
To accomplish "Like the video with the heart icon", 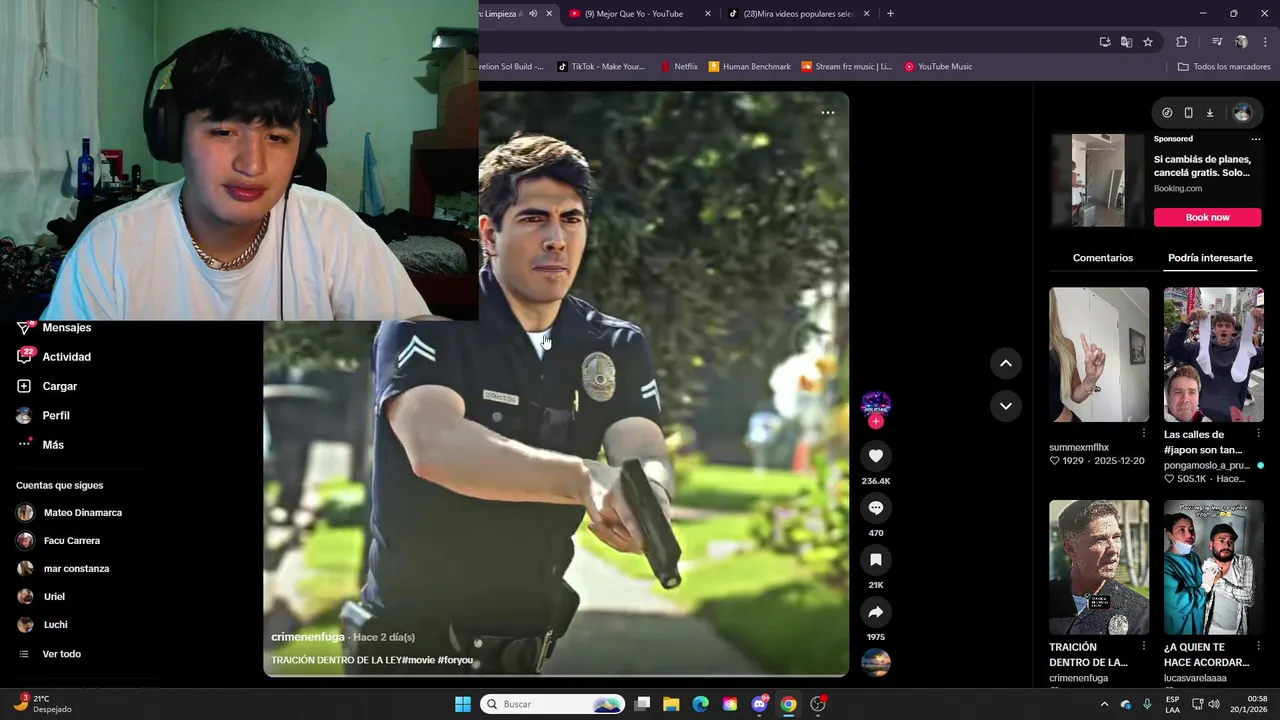I will [x=876, y=456].
